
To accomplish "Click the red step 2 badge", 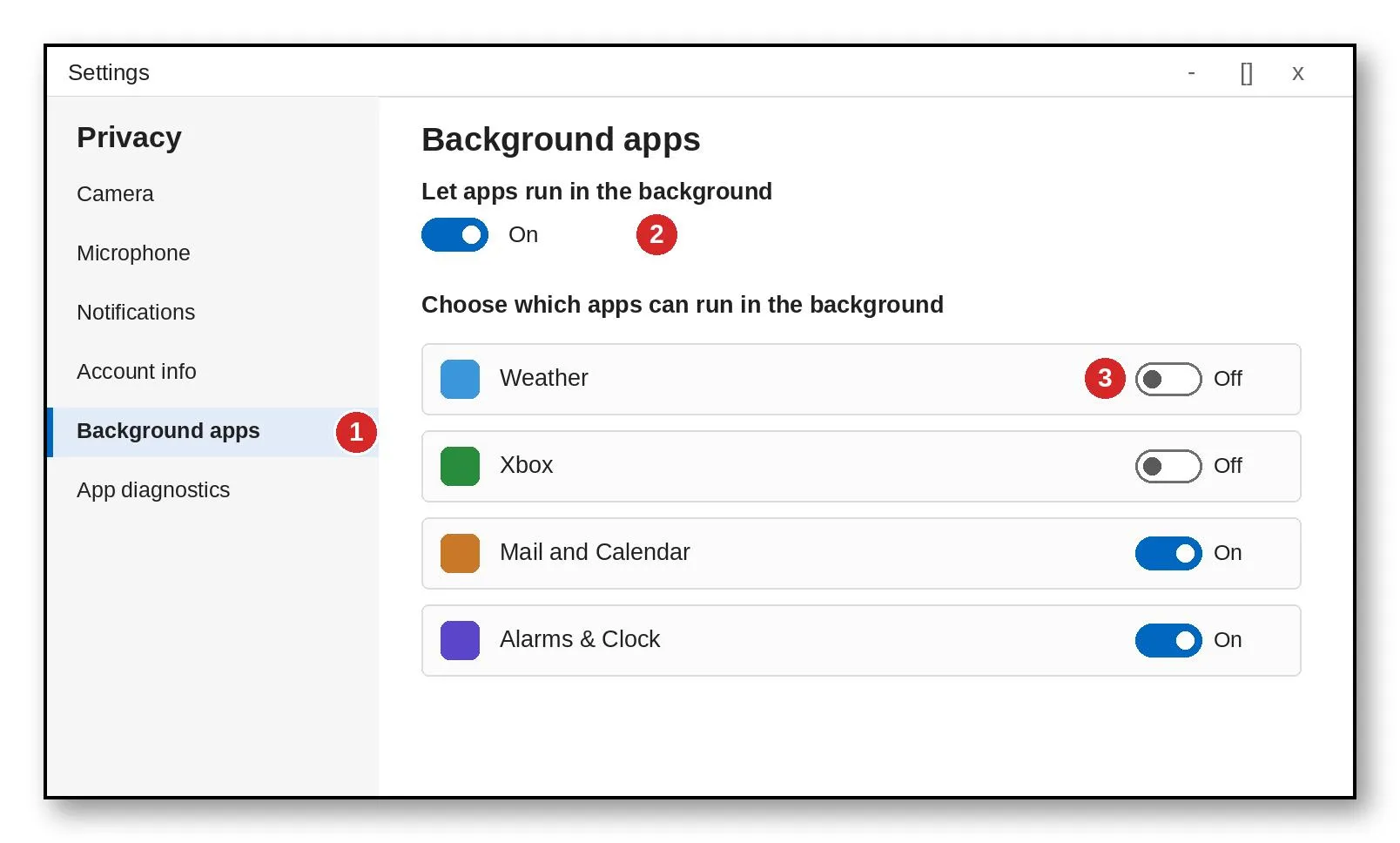I will 656,234.
